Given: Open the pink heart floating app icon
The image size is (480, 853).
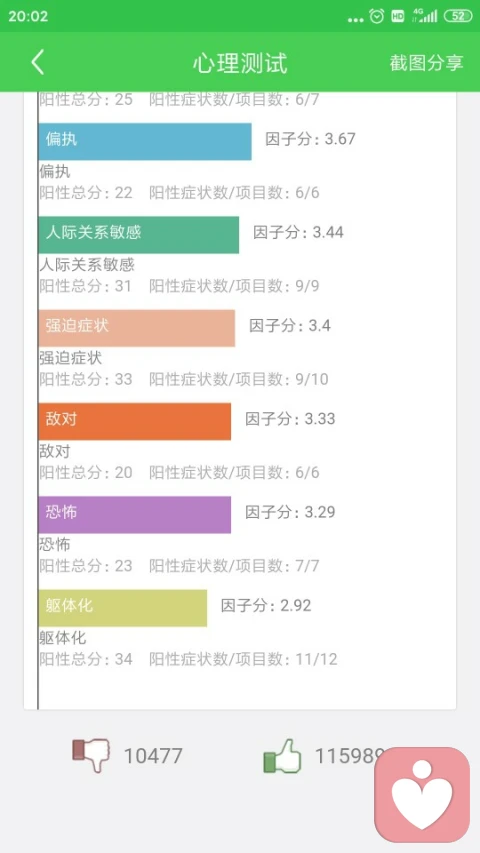Looking at the screenshot, I should pyautogui.click(x=422, y=795).
